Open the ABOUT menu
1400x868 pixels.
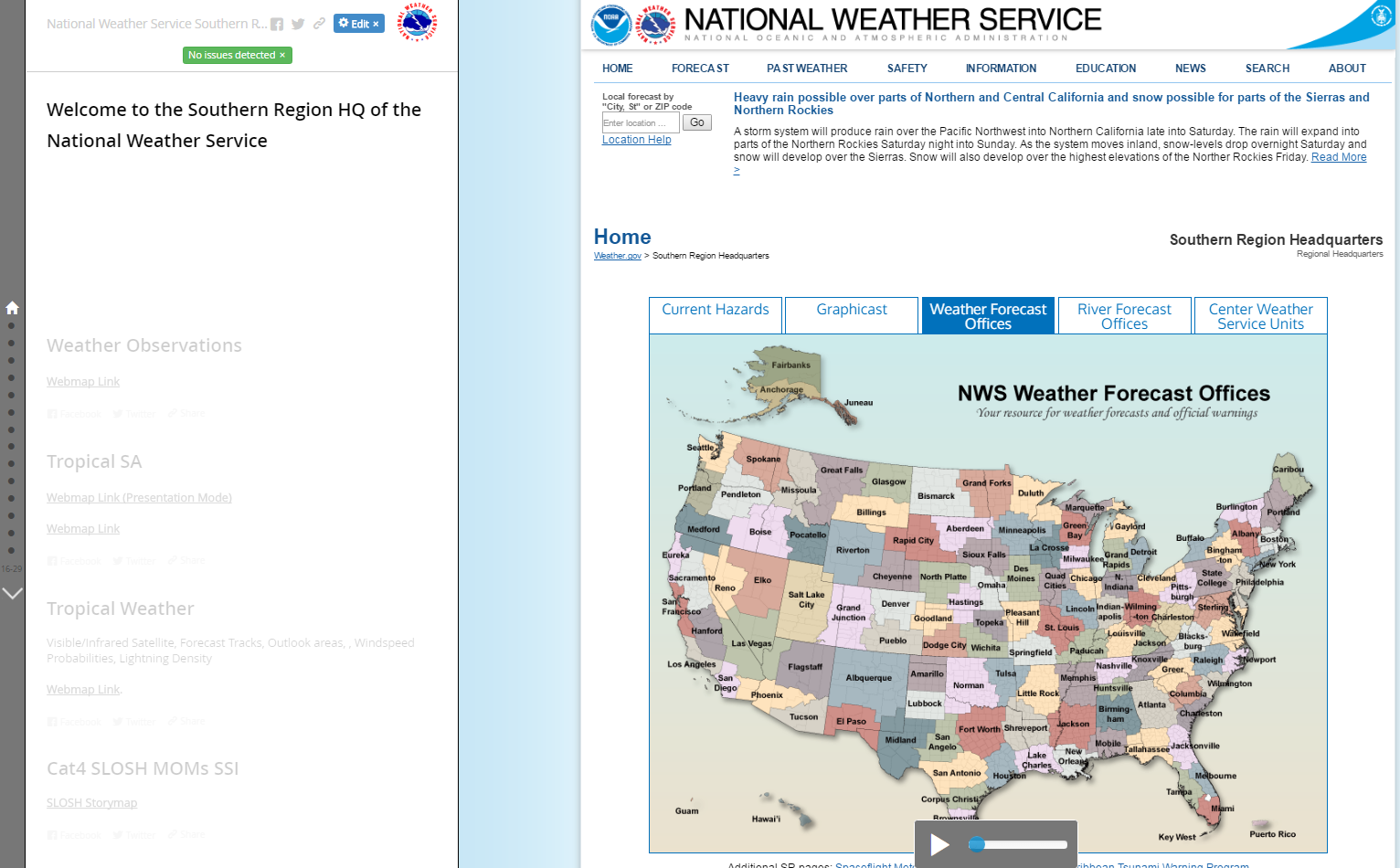(x=1347, y=69)
